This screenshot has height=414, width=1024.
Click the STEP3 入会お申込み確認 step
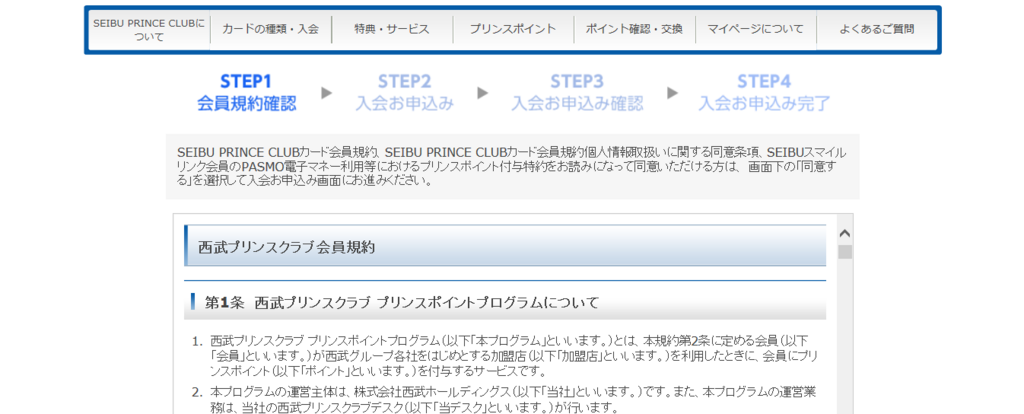click(x=577, y=93)
